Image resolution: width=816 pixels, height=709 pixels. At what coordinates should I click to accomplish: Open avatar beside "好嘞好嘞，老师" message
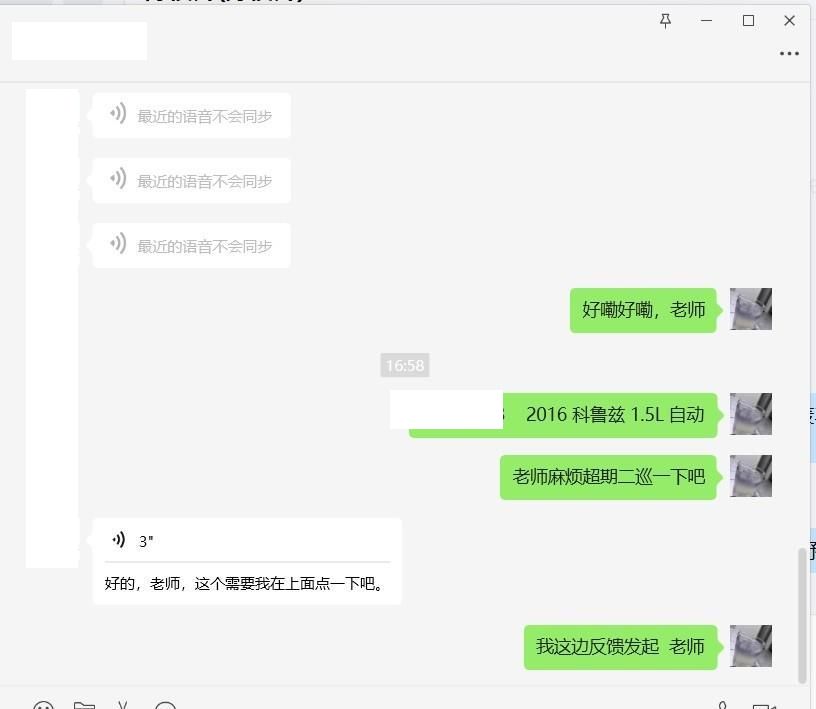[x=750, y=309]
